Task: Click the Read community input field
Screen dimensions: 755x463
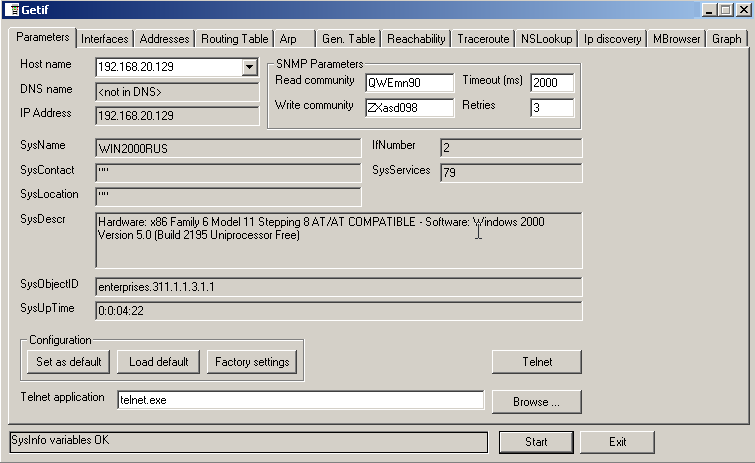Action: click(409, 83)
